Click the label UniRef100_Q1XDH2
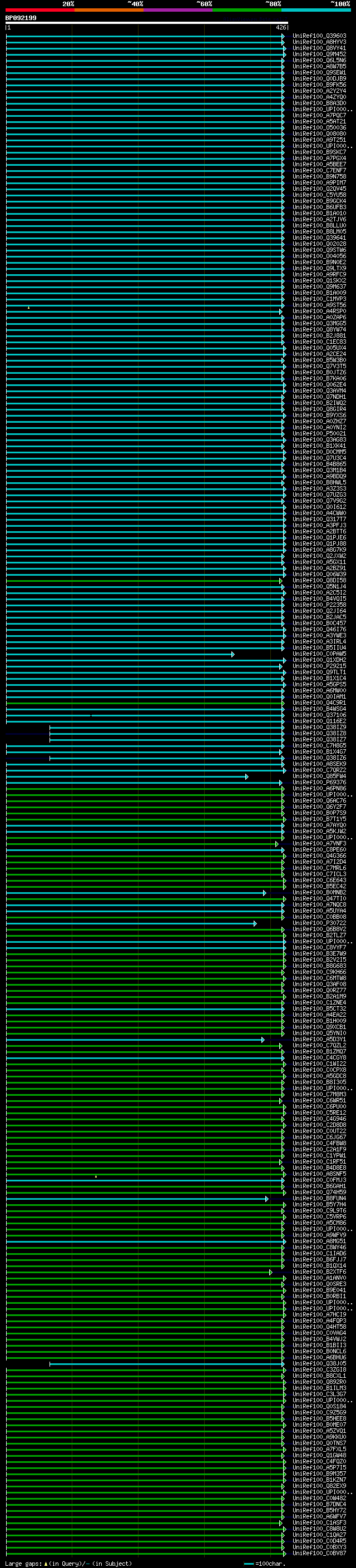 click(x=319, y=660)
